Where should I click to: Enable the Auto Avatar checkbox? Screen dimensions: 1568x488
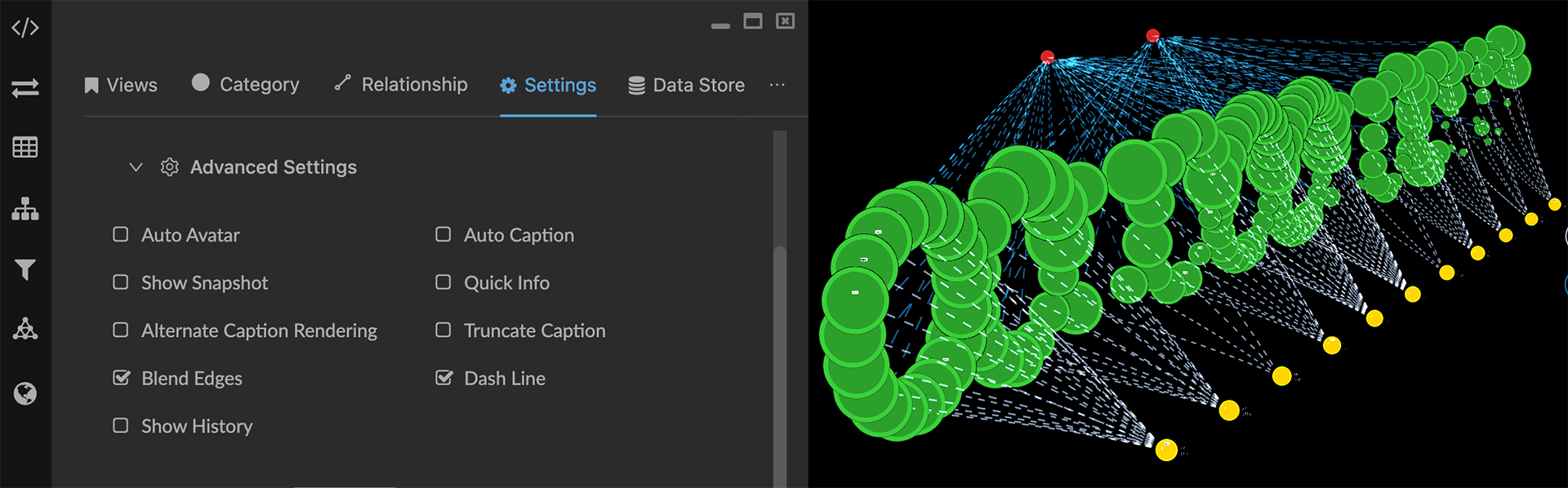tap(121, 235)
